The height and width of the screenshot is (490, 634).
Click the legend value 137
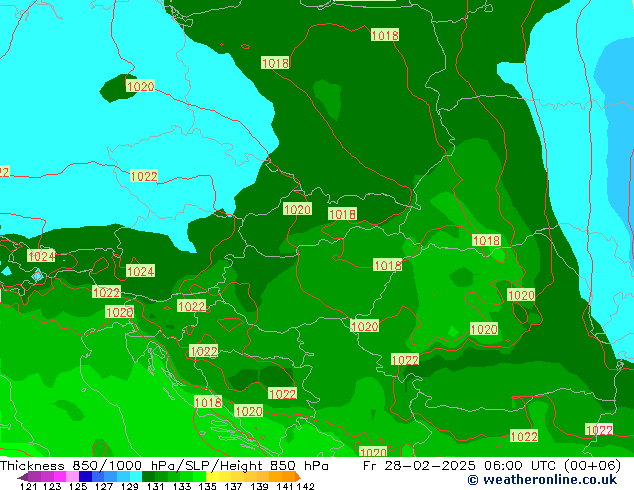pos(233,486)
